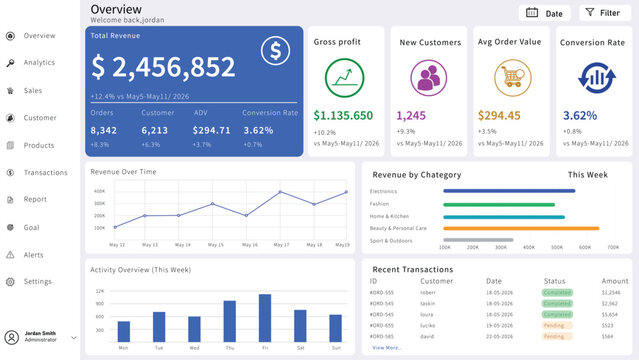This screenshot has width=639, height=360.
Task: Open Products using its sidebar icon
Action: coord(10,145)
